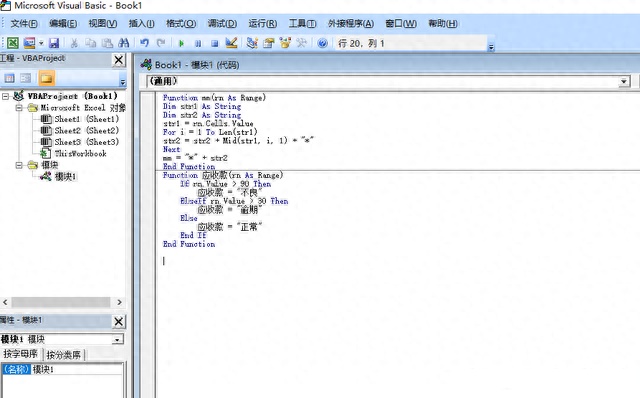Click View Code icon in project panel
This screenshot has height=398, width=640.
9,78
